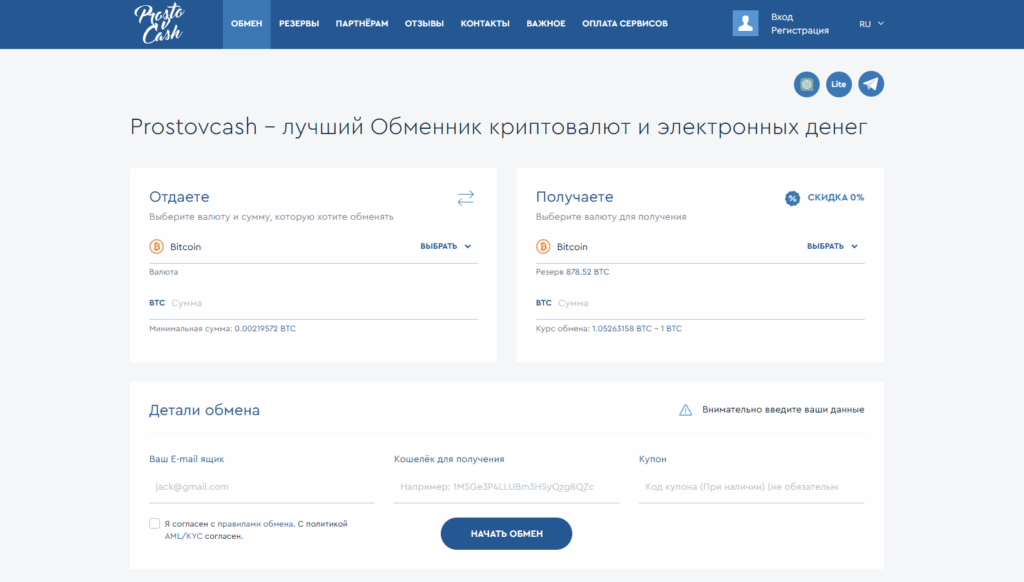Click the percent discount icon
The image size is (1024, 582).
[792, 198]
